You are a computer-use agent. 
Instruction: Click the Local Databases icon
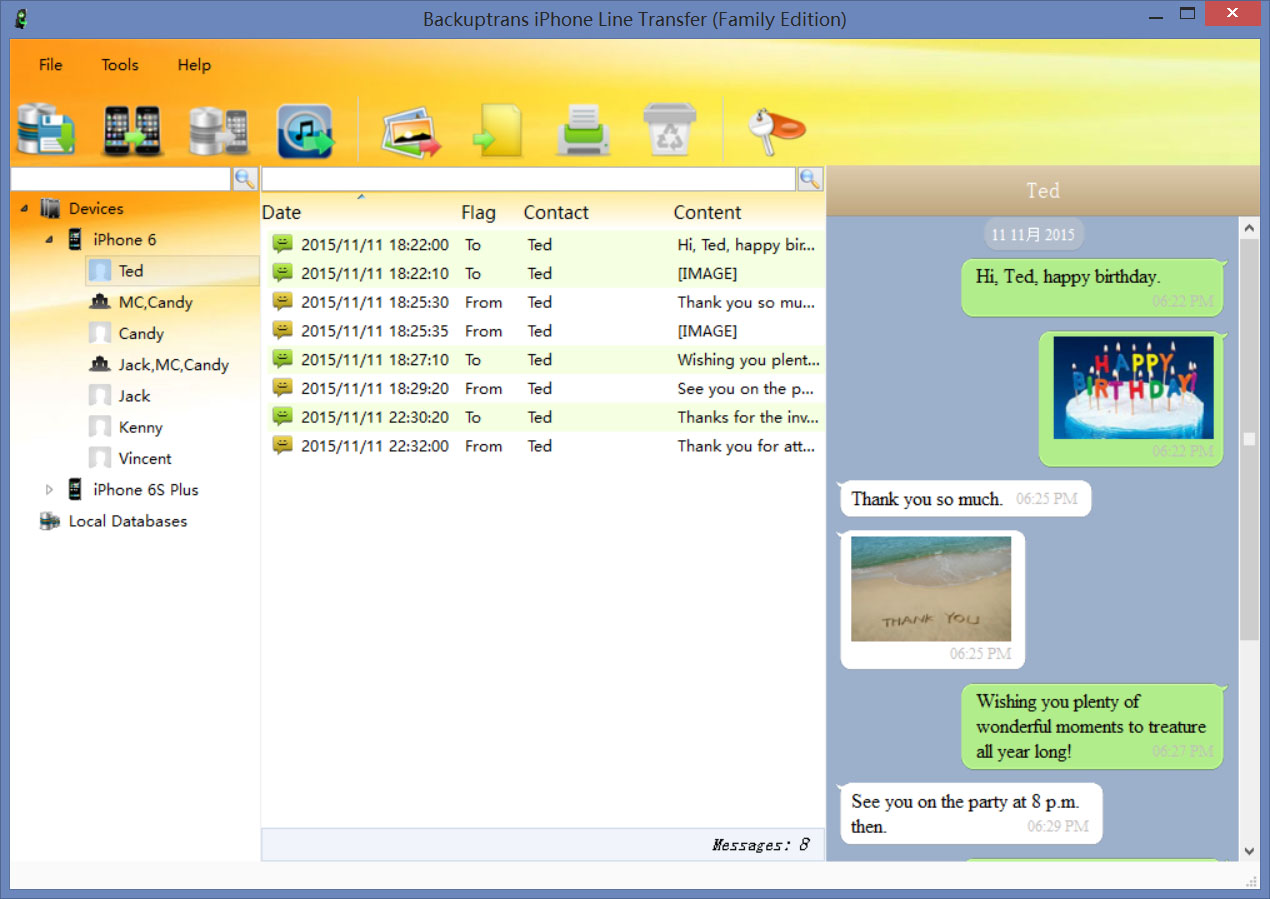[50, 521]
